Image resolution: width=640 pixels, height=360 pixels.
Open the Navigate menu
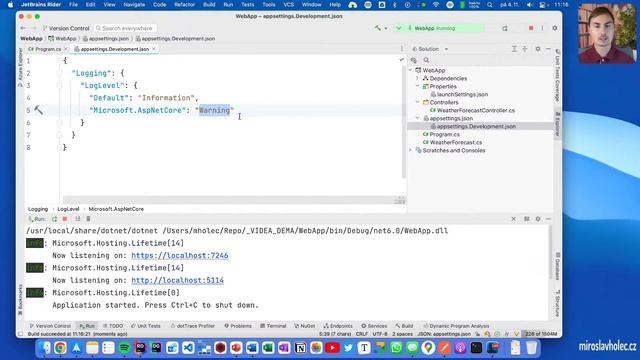click(x=134, y=5)
